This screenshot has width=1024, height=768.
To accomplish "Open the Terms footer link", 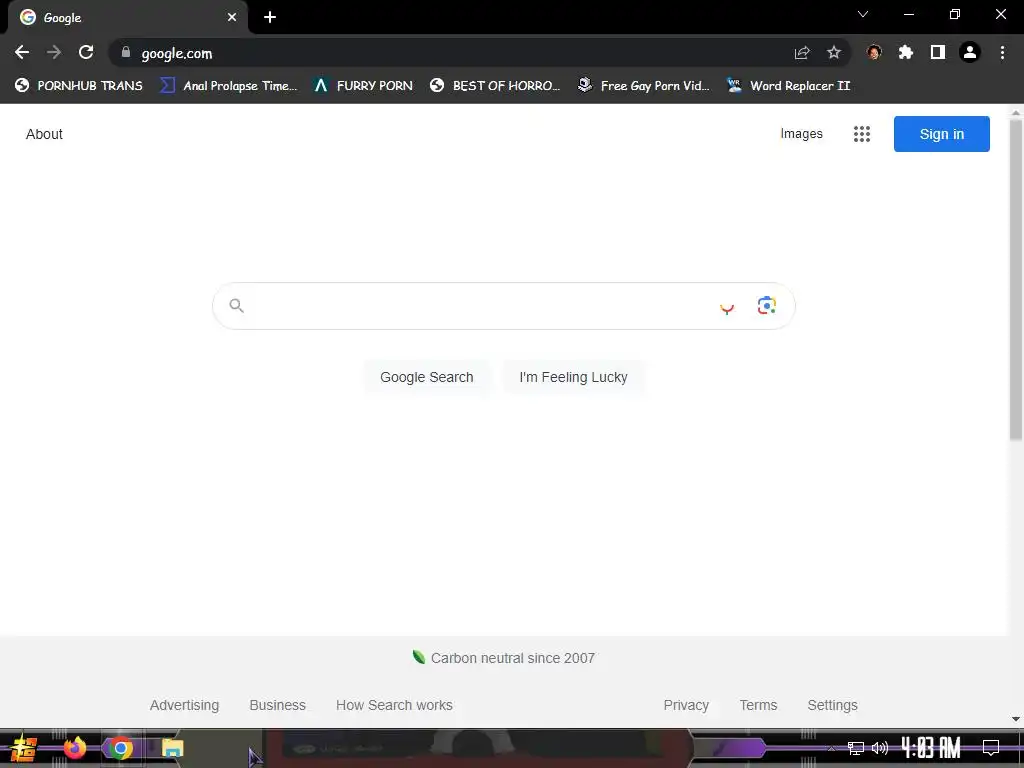I will (x=758, y=705).
